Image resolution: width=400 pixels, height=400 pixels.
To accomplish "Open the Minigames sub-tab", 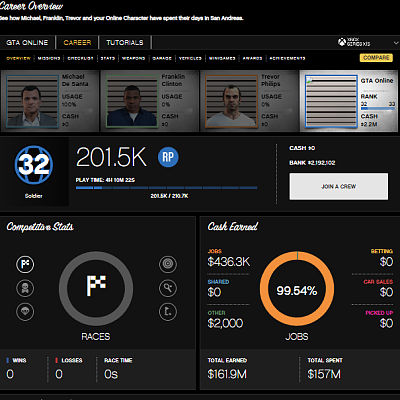I will [x=222, y=58].
